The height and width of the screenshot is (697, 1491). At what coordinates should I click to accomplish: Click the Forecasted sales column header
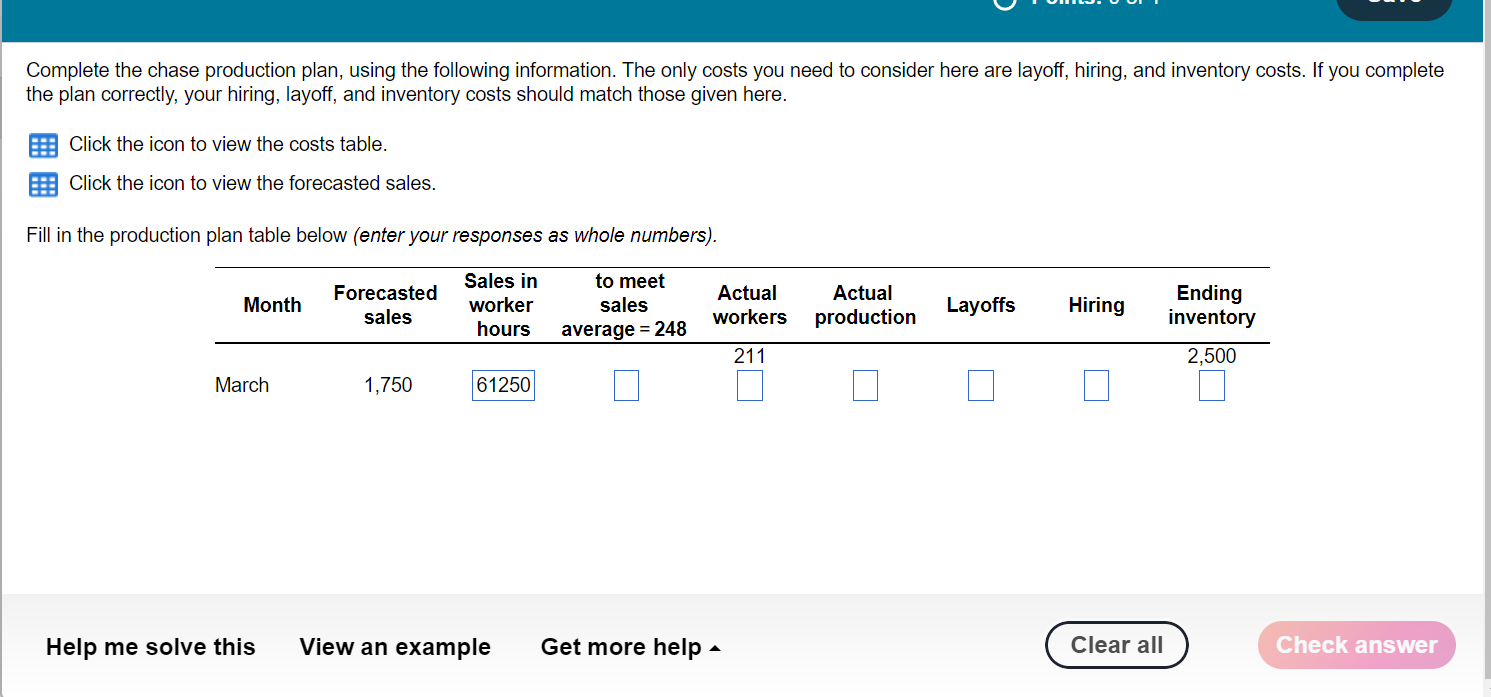386,305
